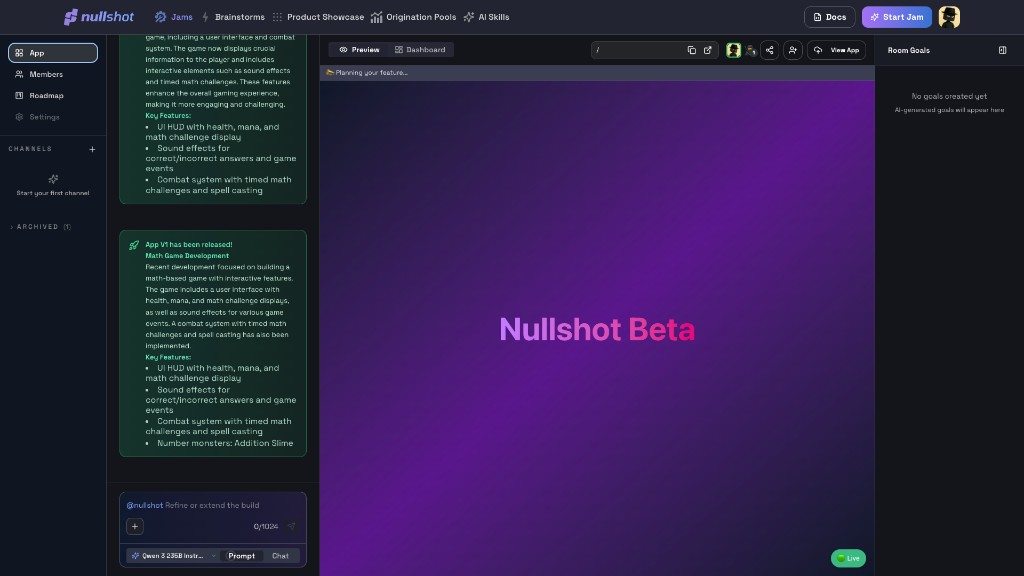Open the Docs button

829,17
